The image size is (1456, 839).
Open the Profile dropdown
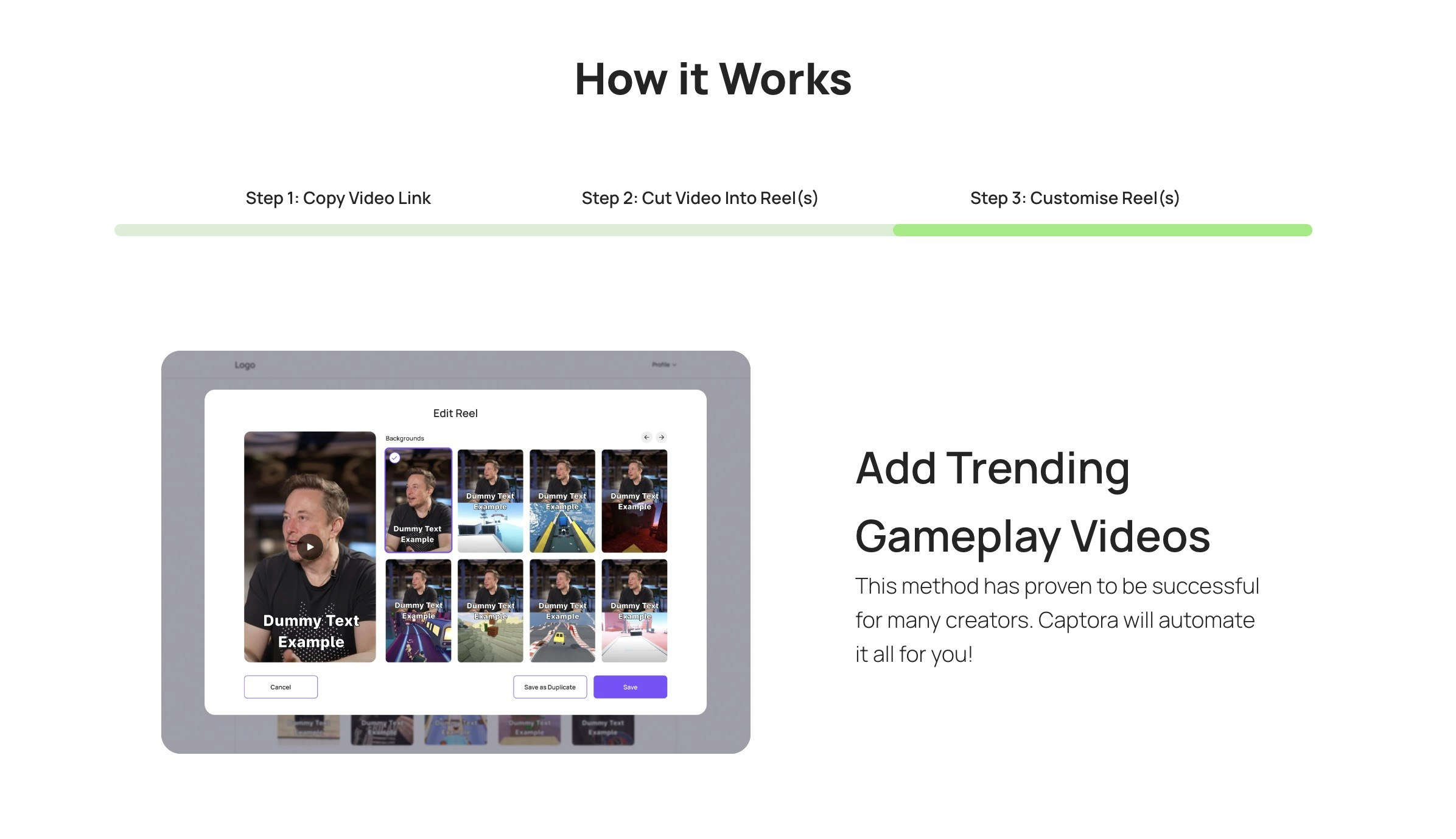click(663, 365)
